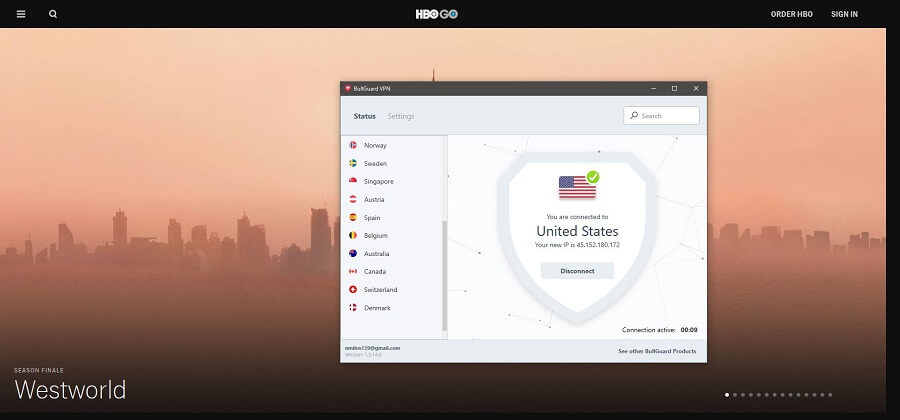
Task: Select the Singapore flag icon
Action: (x=353, y=181)
